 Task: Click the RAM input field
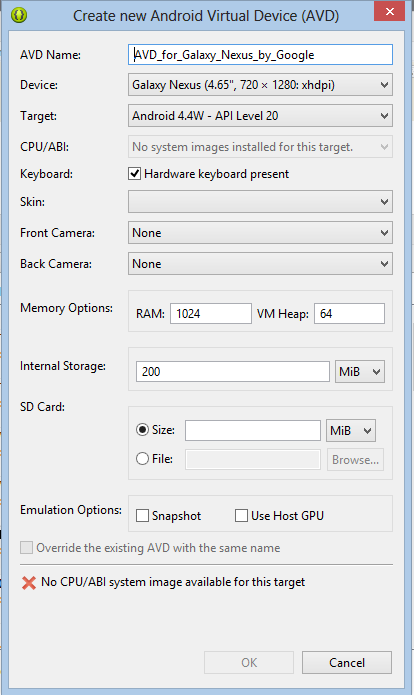tap(211, 314)
